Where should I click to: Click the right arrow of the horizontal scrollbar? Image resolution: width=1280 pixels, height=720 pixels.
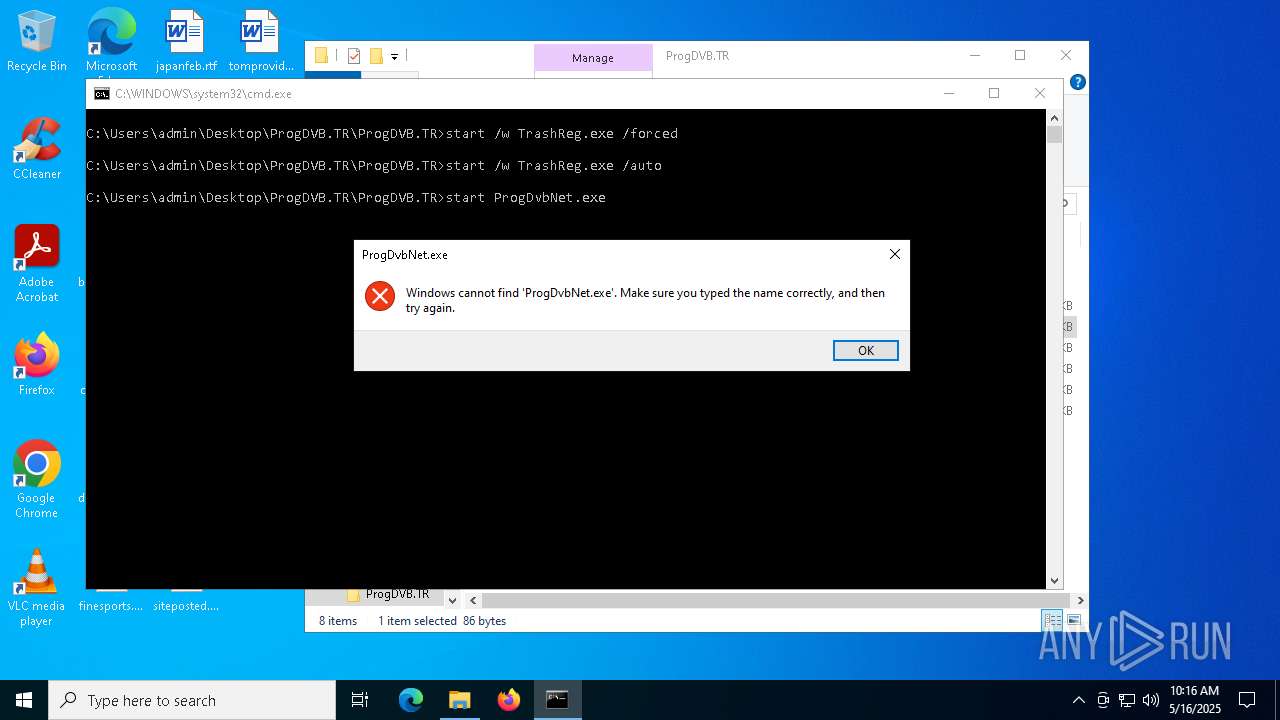(x=1079, y=600)
